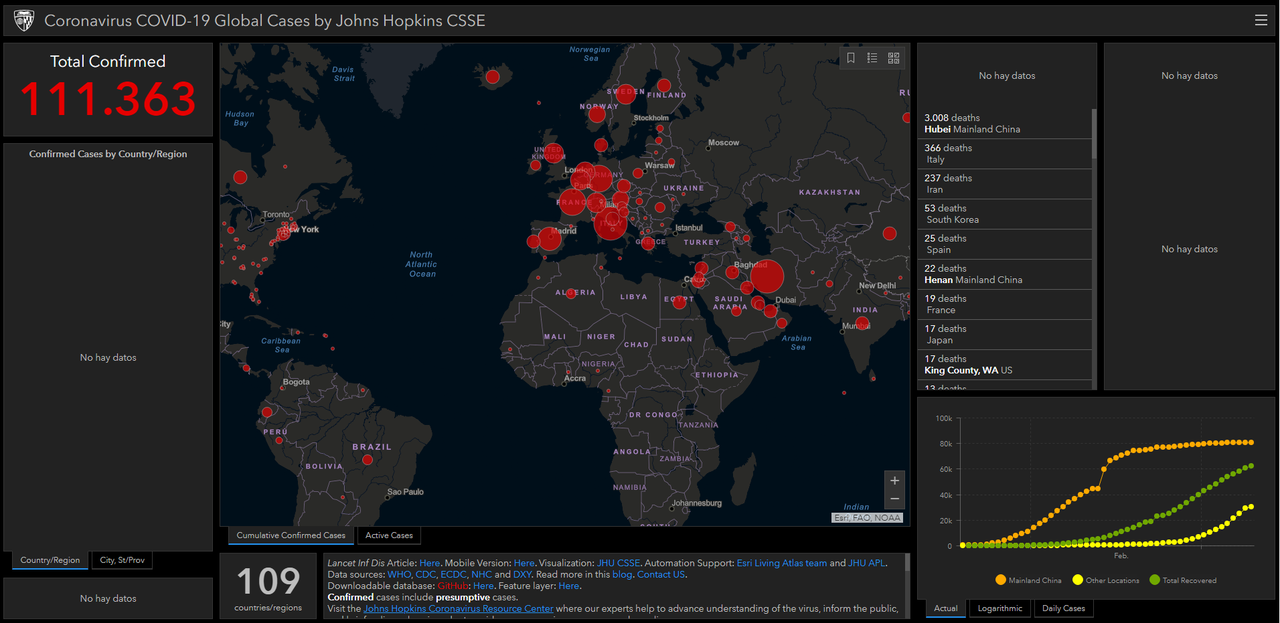Open the DXY data source link
This screenshot has height=623, width=1280.
[x=522, y=575]
